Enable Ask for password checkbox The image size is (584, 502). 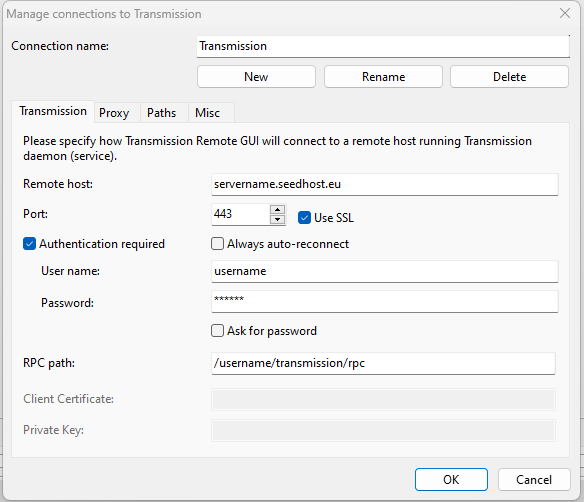[x=218, y=331]
